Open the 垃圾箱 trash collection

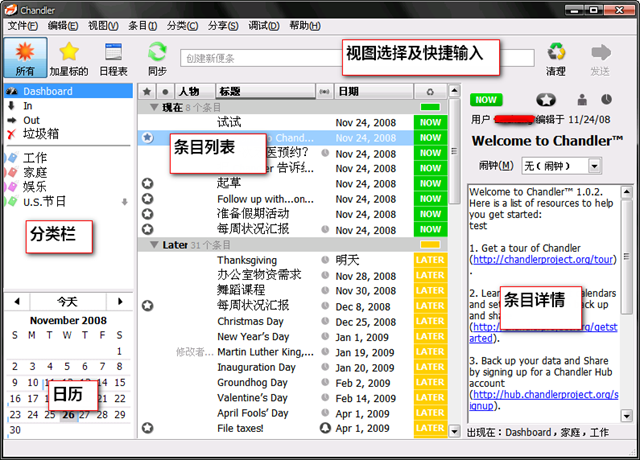coord(40,134)
